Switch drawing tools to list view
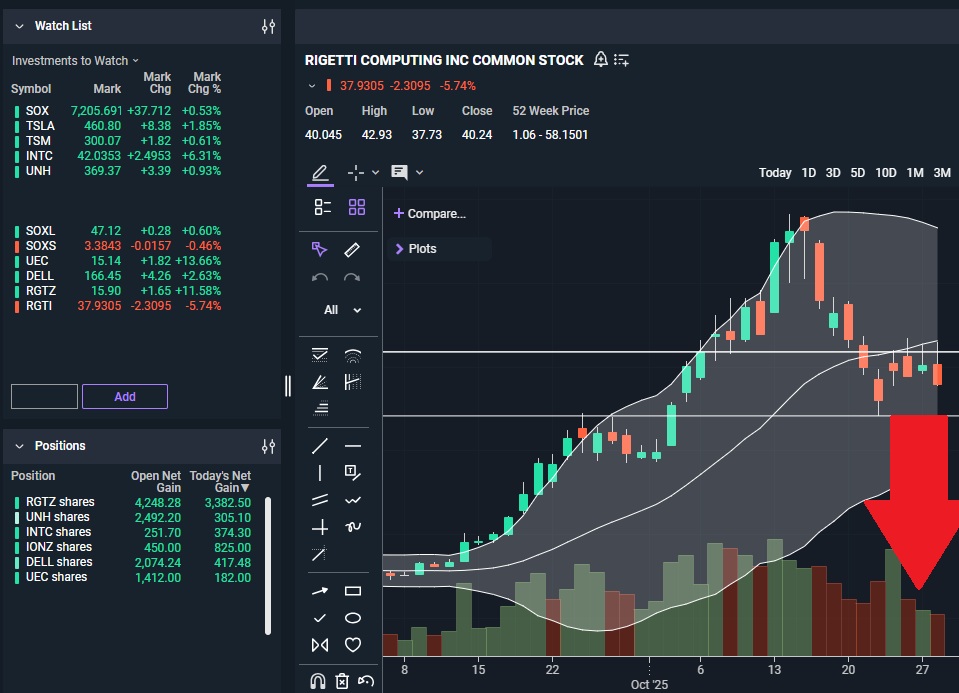The width and height of the screenshot is (959, 693). [x=322, y=207]
